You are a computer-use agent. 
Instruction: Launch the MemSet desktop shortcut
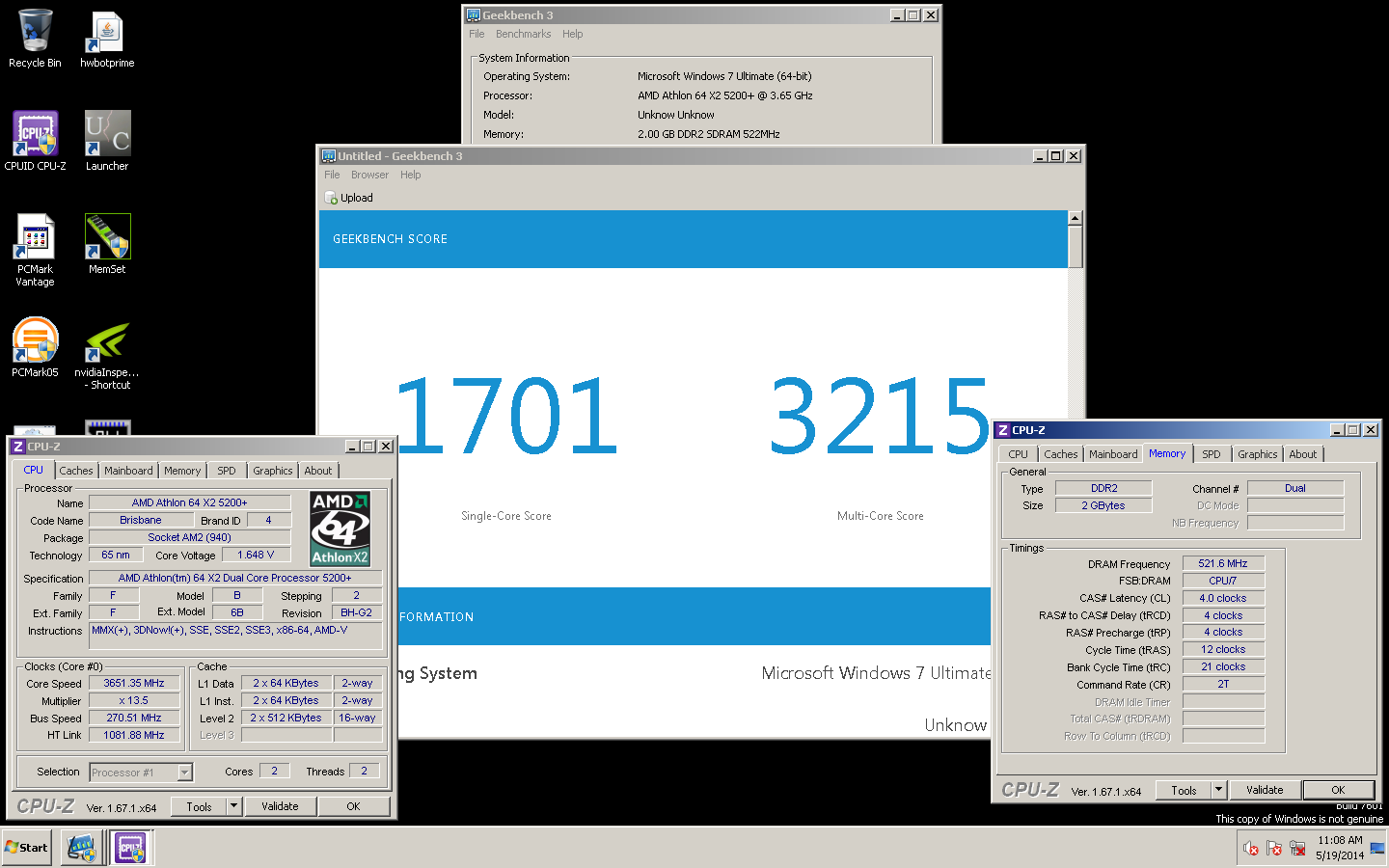click(x=107, y=244)
